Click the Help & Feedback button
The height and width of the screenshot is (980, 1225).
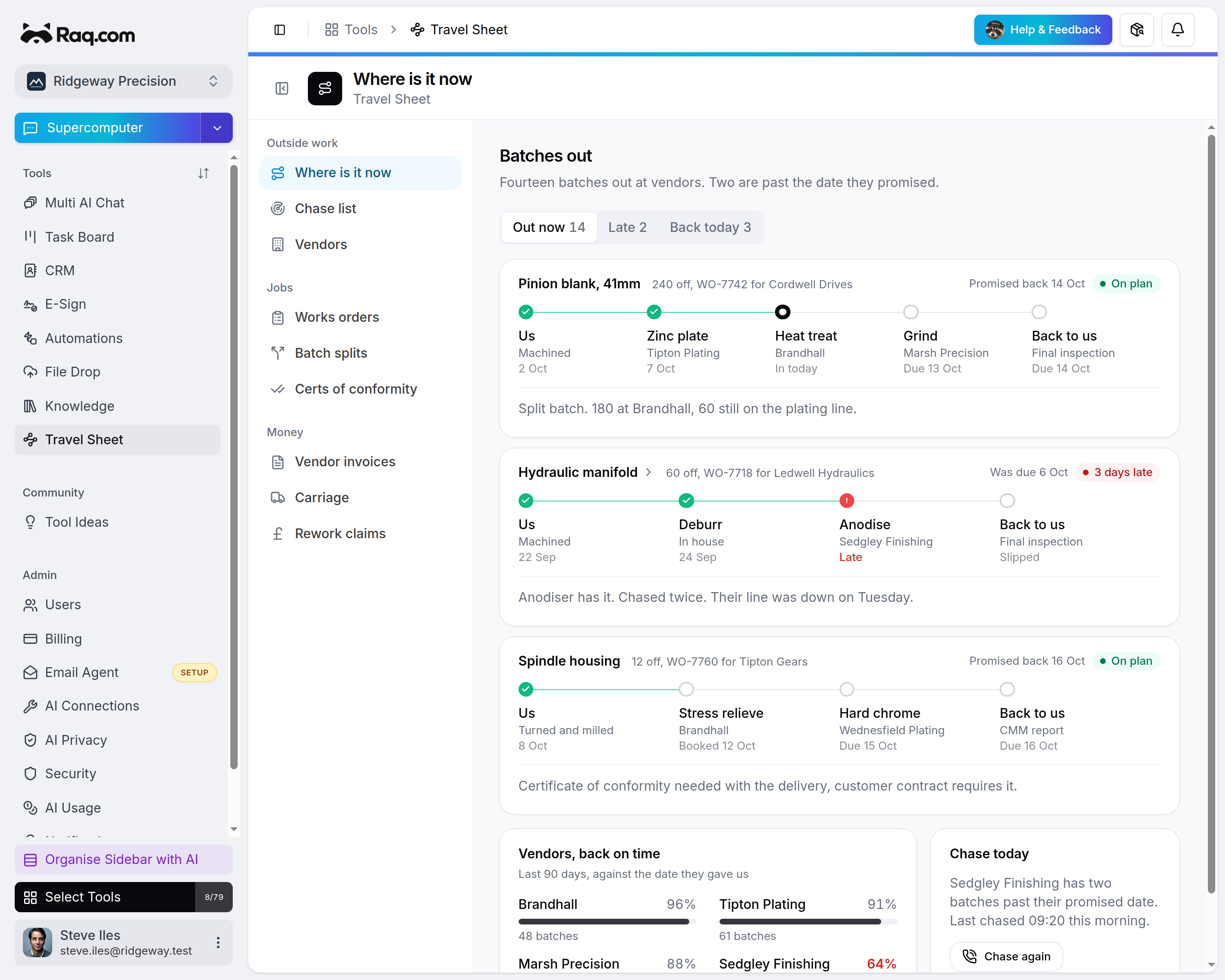(1042, 29)
